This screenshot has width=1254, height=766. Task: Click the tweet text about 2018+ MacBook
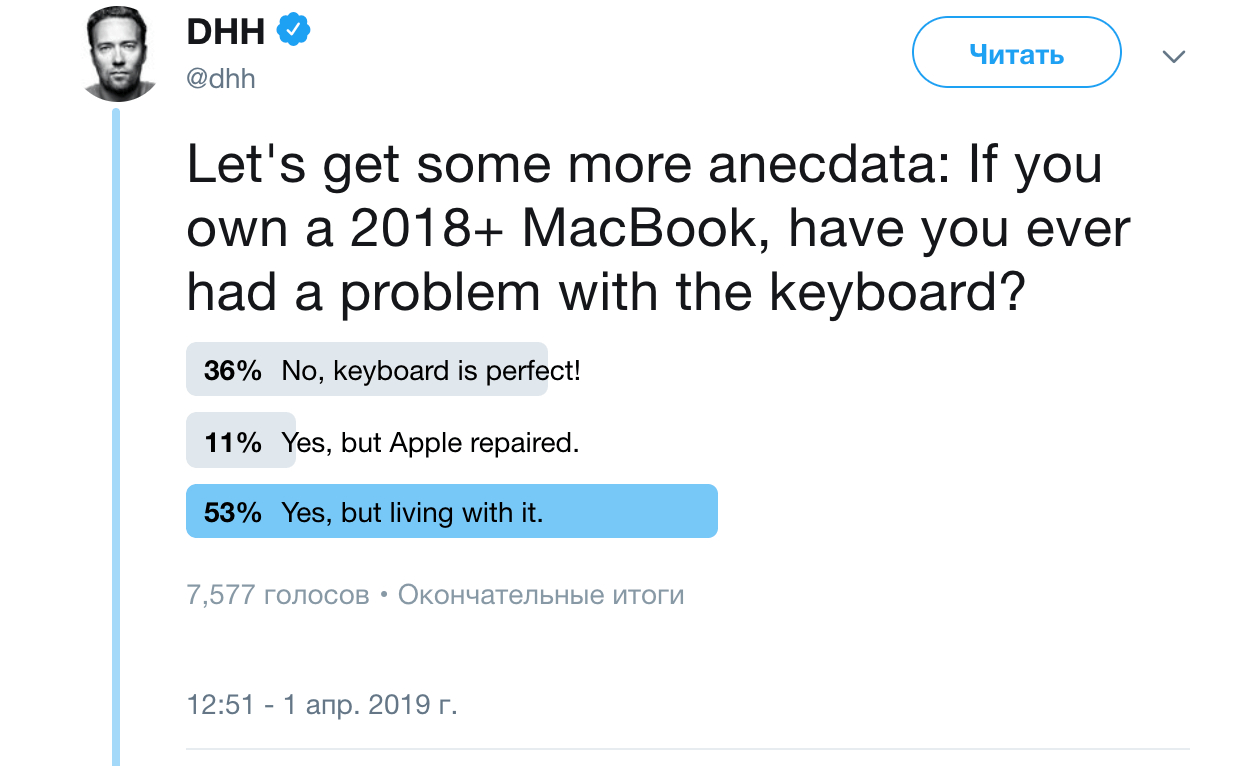[x=658, y=229]
